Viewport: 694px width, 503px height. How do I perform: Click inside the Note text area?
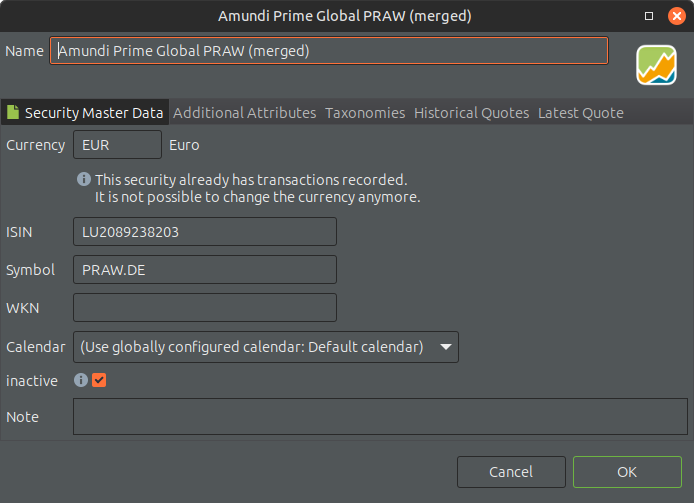point(380,417)
